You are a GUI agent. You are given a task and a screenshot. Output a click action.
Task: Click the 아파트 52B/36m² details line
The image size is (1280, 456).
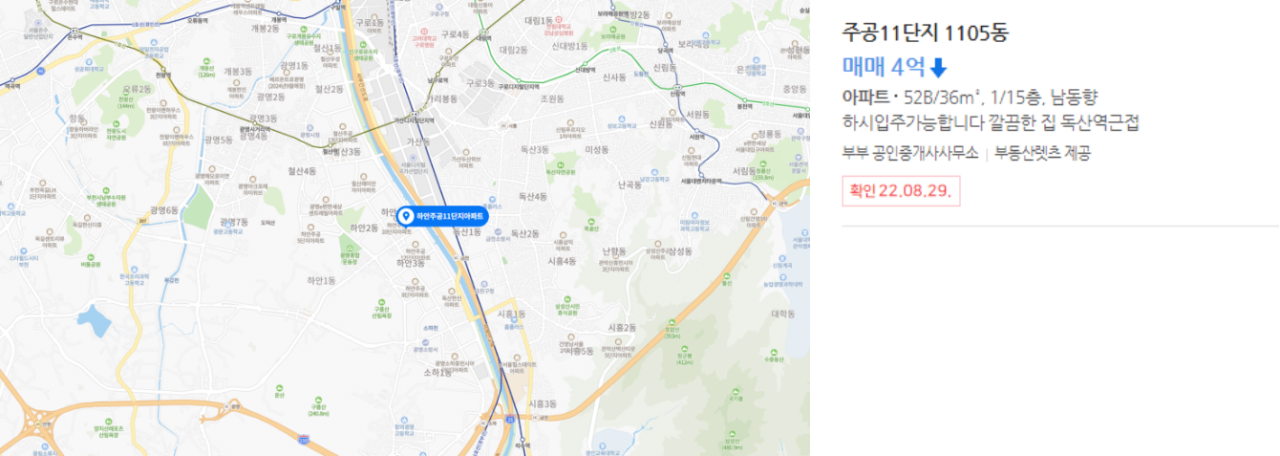970,97
